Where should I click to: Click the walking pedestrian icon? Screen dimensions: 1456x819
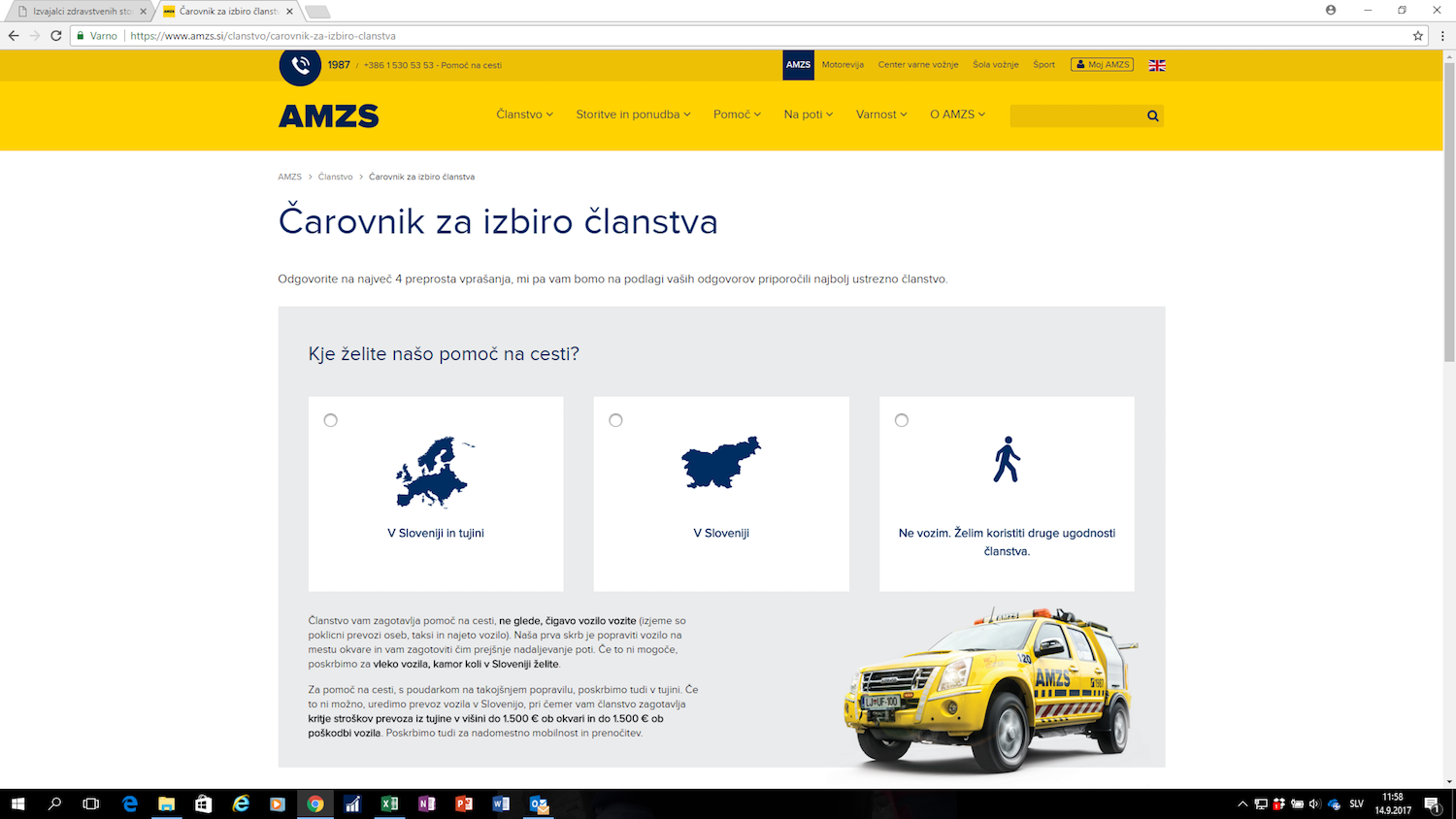(x=1007, y=460)
